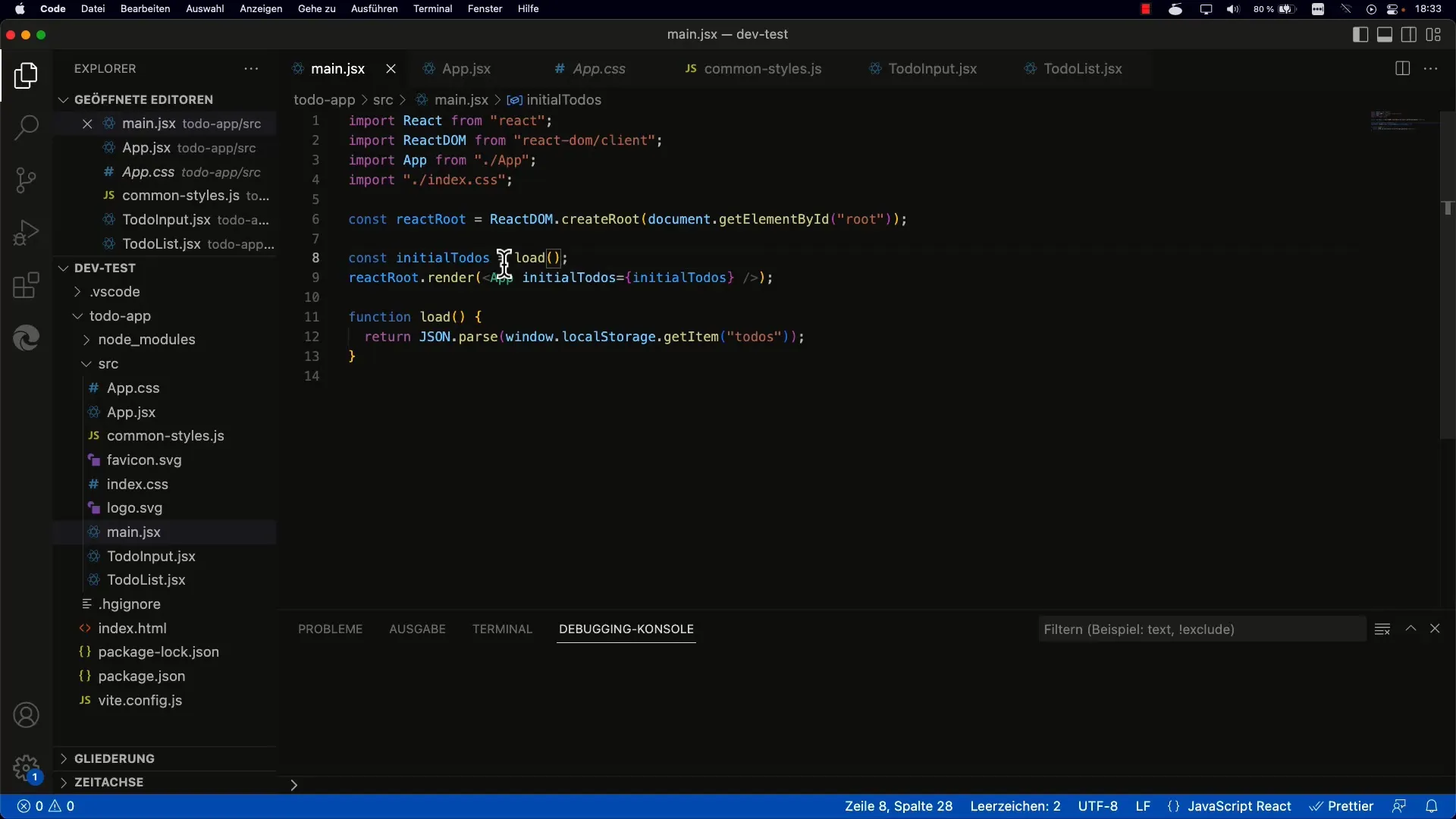Split the editor to the right

(x=1402, y=68)
